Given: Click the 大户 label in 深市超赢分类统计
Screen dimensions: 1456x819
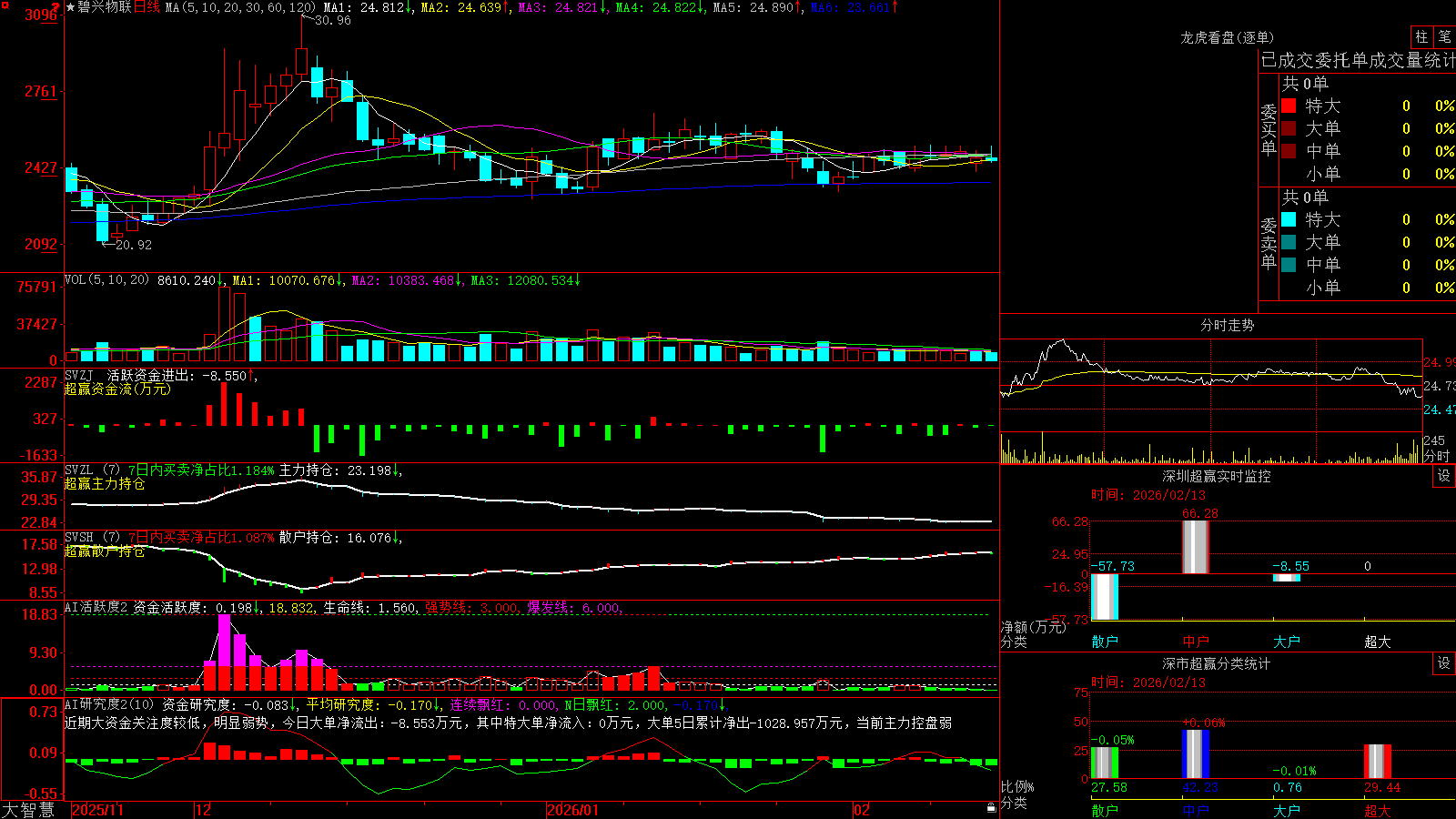Looking at the screenshot, I should [1287, 811].
